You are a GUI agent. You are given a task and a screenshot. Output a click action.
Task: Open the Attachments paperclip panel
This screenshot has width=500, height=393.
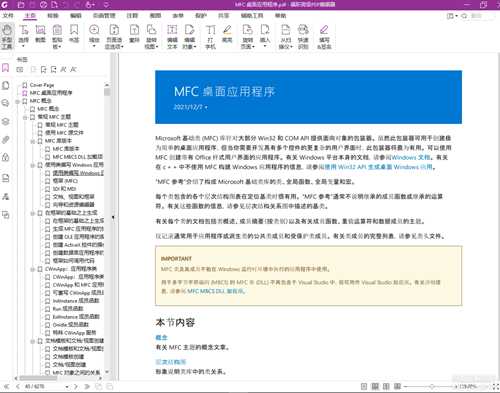pyautogui.click(x=6, y=139)
